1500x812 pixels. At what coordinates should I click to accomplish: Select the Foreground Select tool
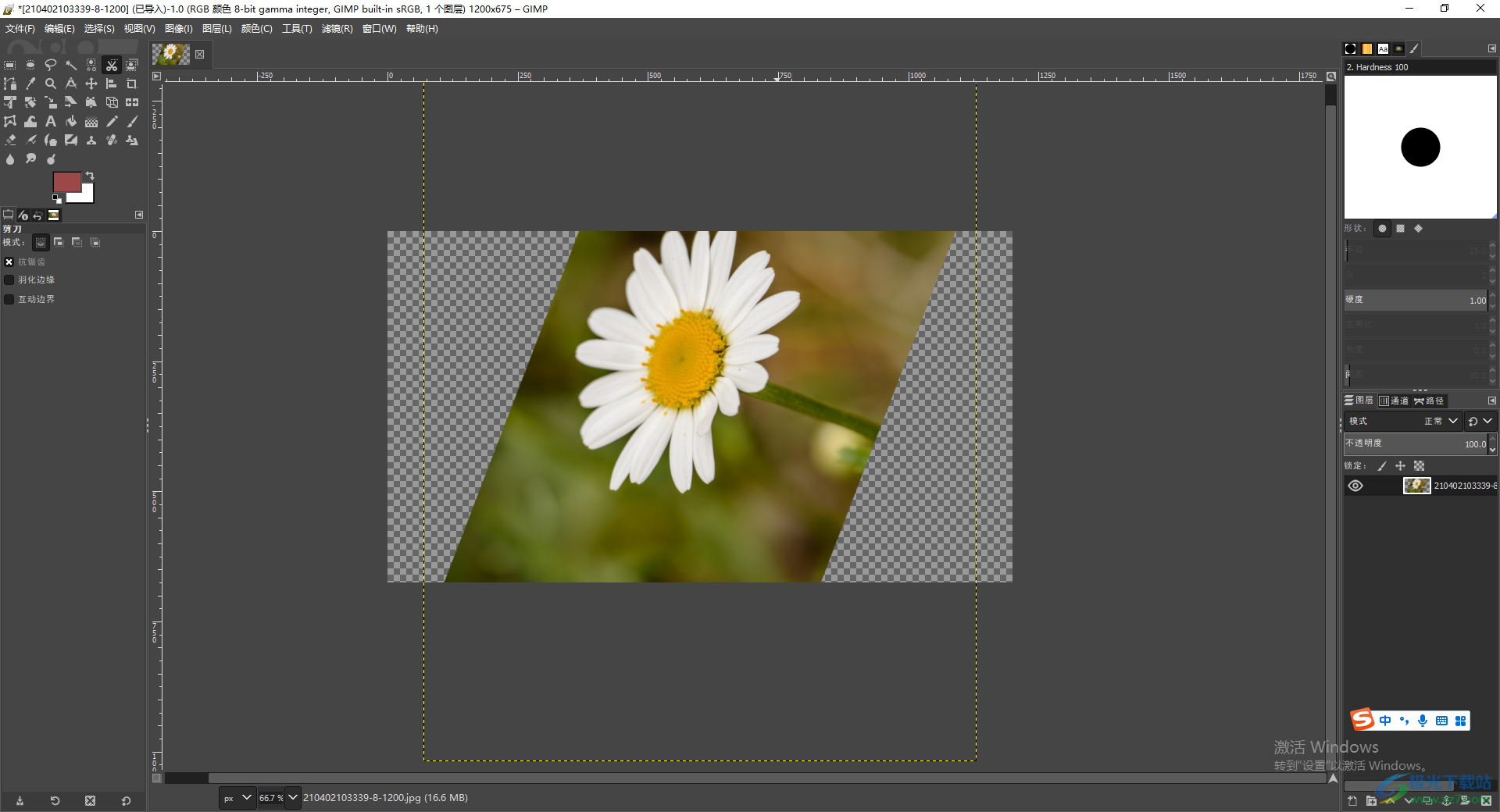(x=132, y=65)
